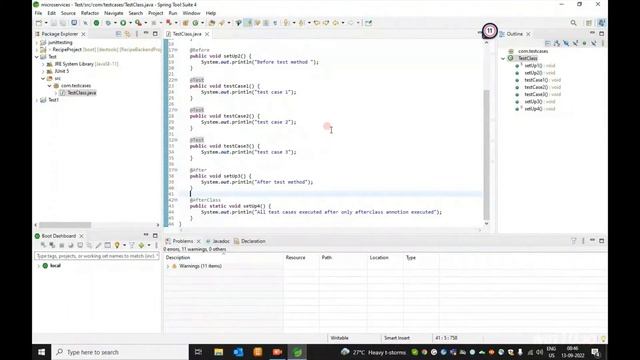Expand JRE System Library node
Screen dimensions: 640x360
pos(44,64)
